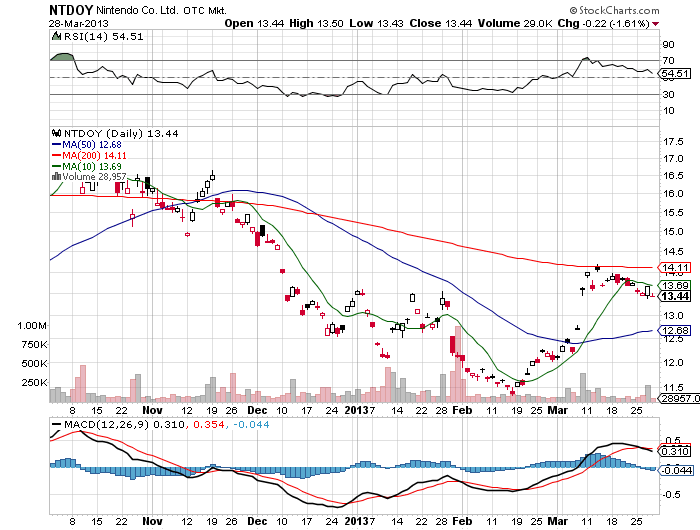This screenshot has height=530, width=700.
Task: Click the 0.310 MACD tag on right axis
Action: pos(675,451)
